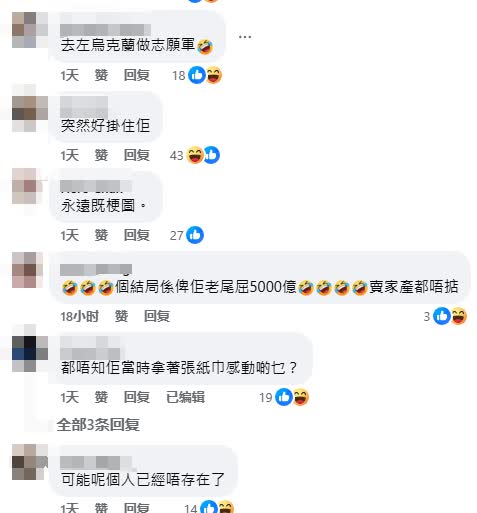Screen dimensions: 477x513
Task: Expand all 3 replies under the tissue comment
Action: (98, 425)
